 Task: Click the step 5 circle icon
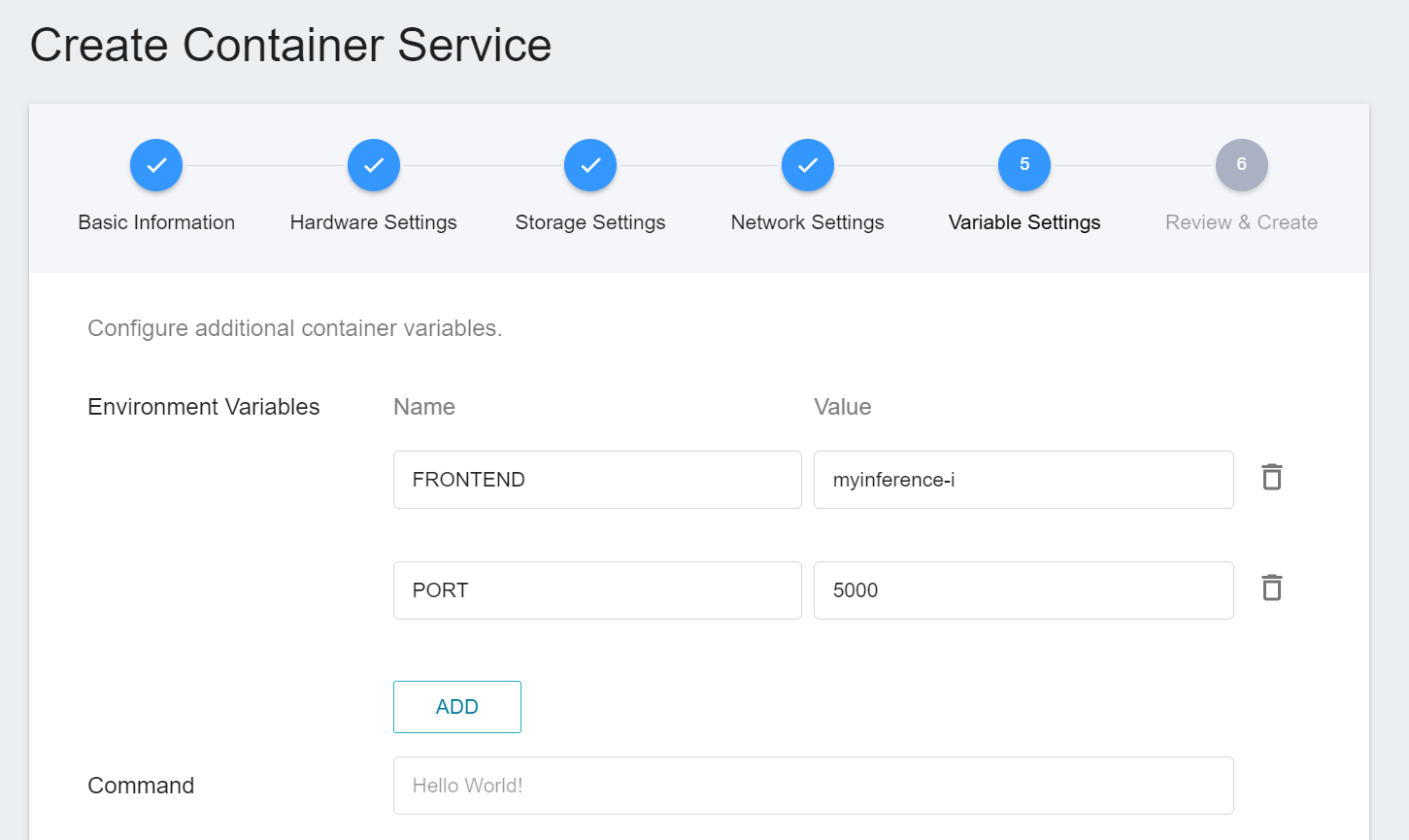[1024, 165]
